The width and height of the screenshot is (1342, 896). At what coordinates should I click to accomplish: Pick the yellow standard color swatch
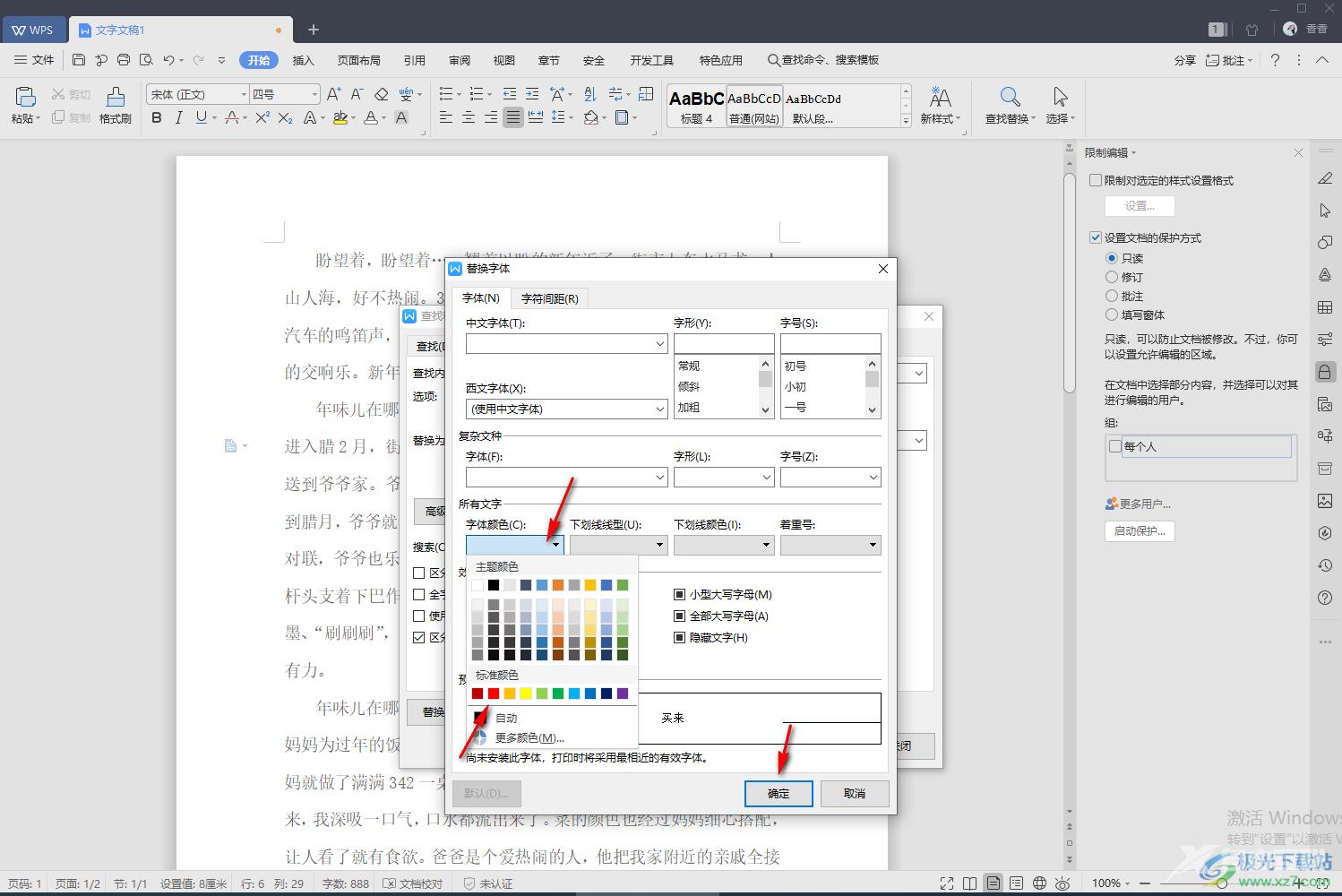pos(526,694)
